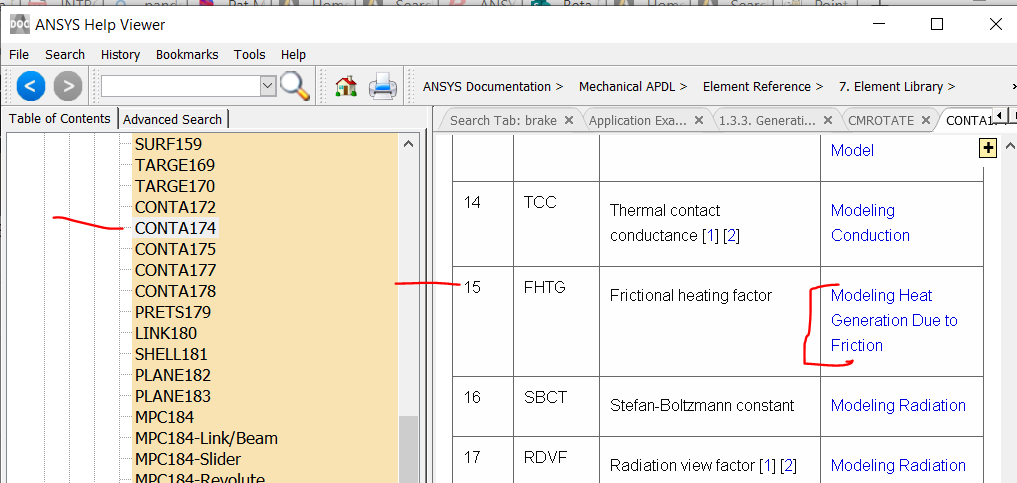The height and width of the screenshot is (483, 1017).
Task: Click the yellow plus expand icon
Action: click(x=987, y=148)
